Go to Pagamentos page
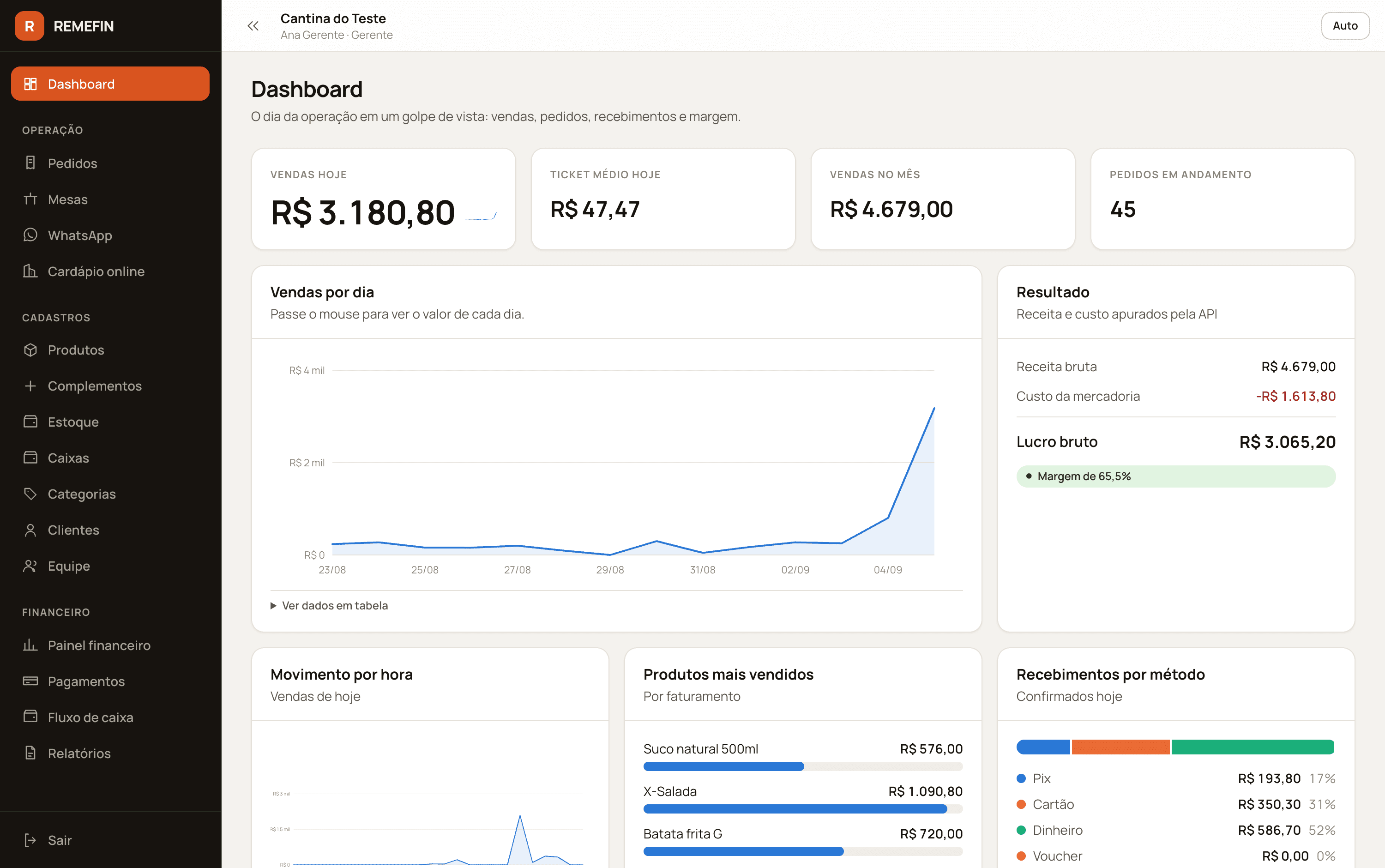This screenshot has height=868, width=1385. [110, 681]
